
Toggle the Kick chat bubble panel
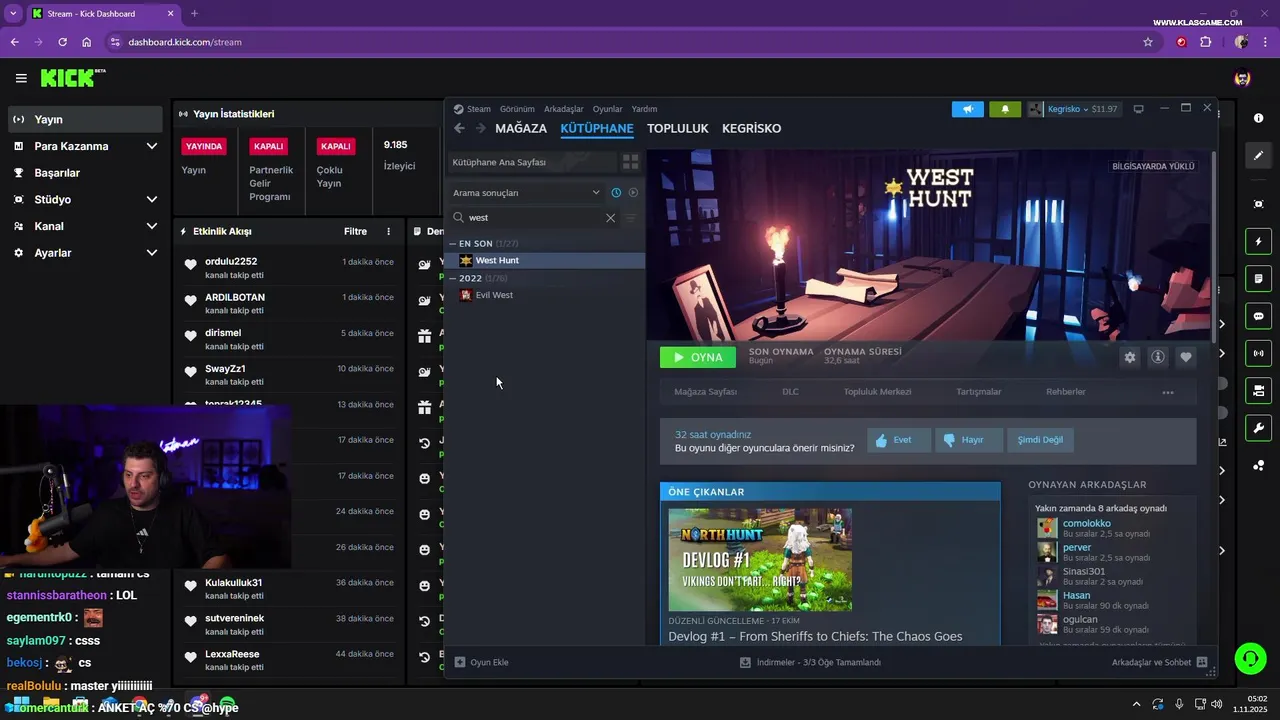(x=1258, y=316)
